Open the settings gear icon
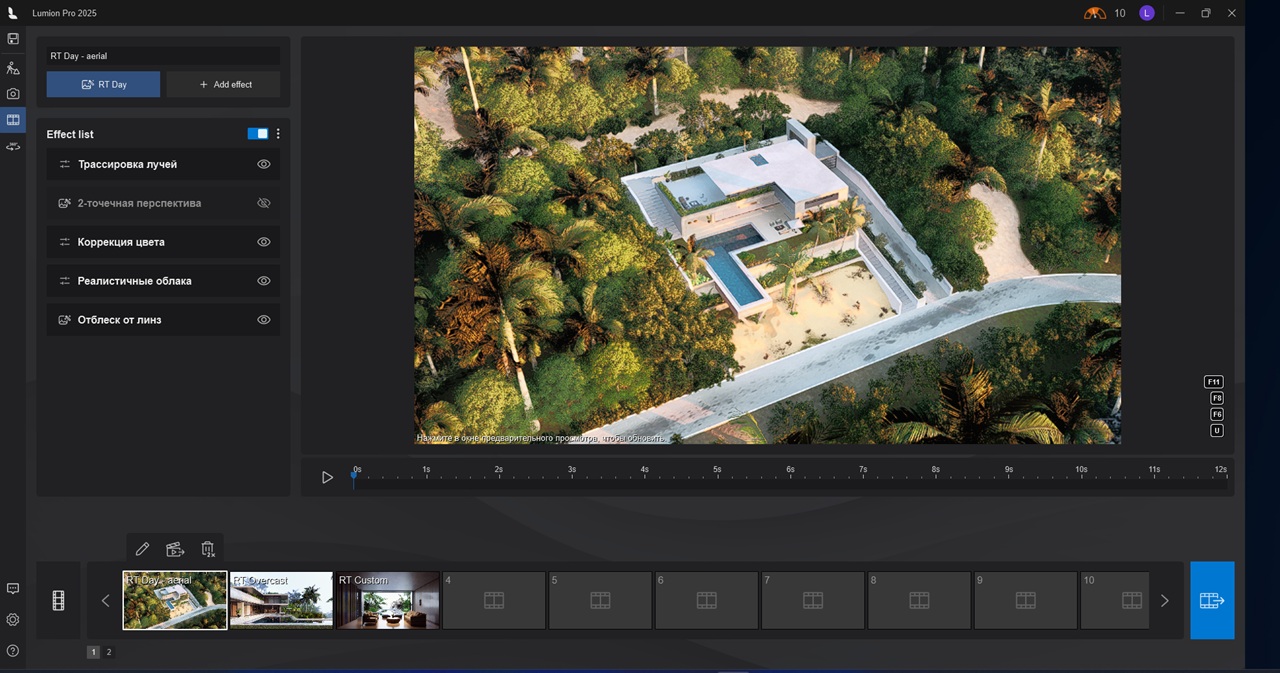This screenshot has height=673, width=1280. coord(13,620)
